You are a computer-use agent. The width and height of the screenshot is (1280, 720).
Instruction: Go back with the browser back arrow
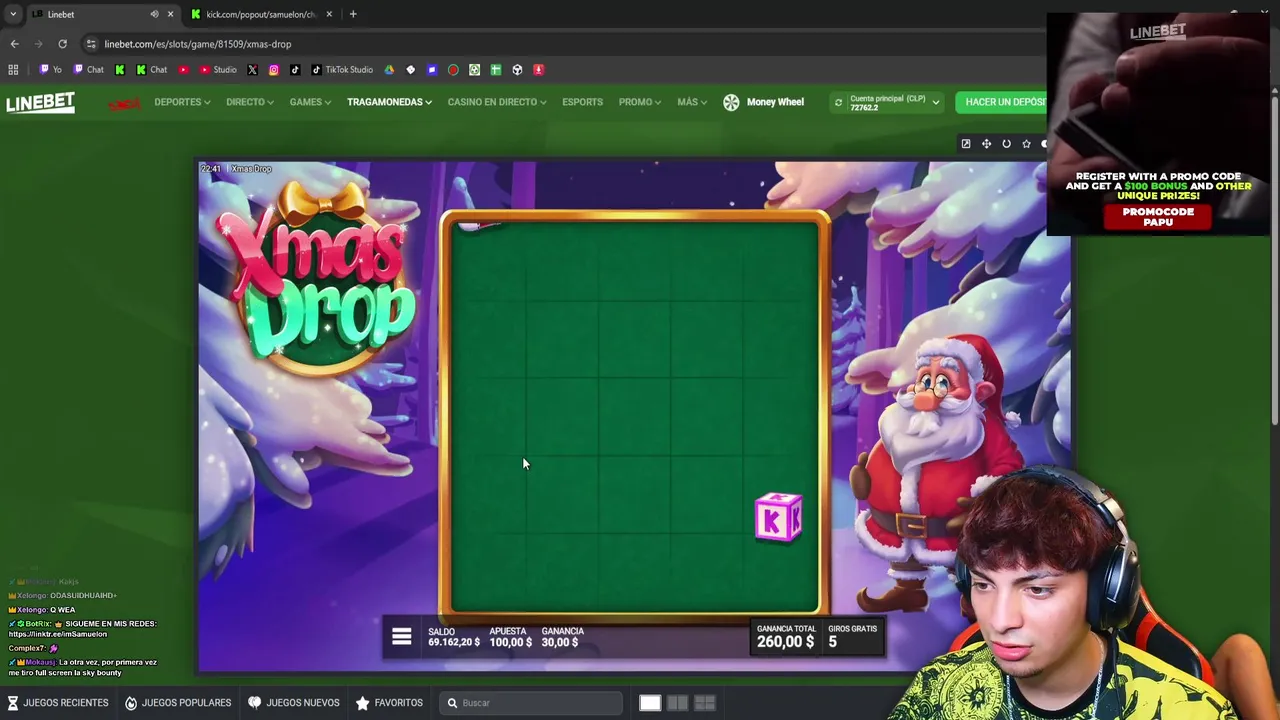(14, 44)
